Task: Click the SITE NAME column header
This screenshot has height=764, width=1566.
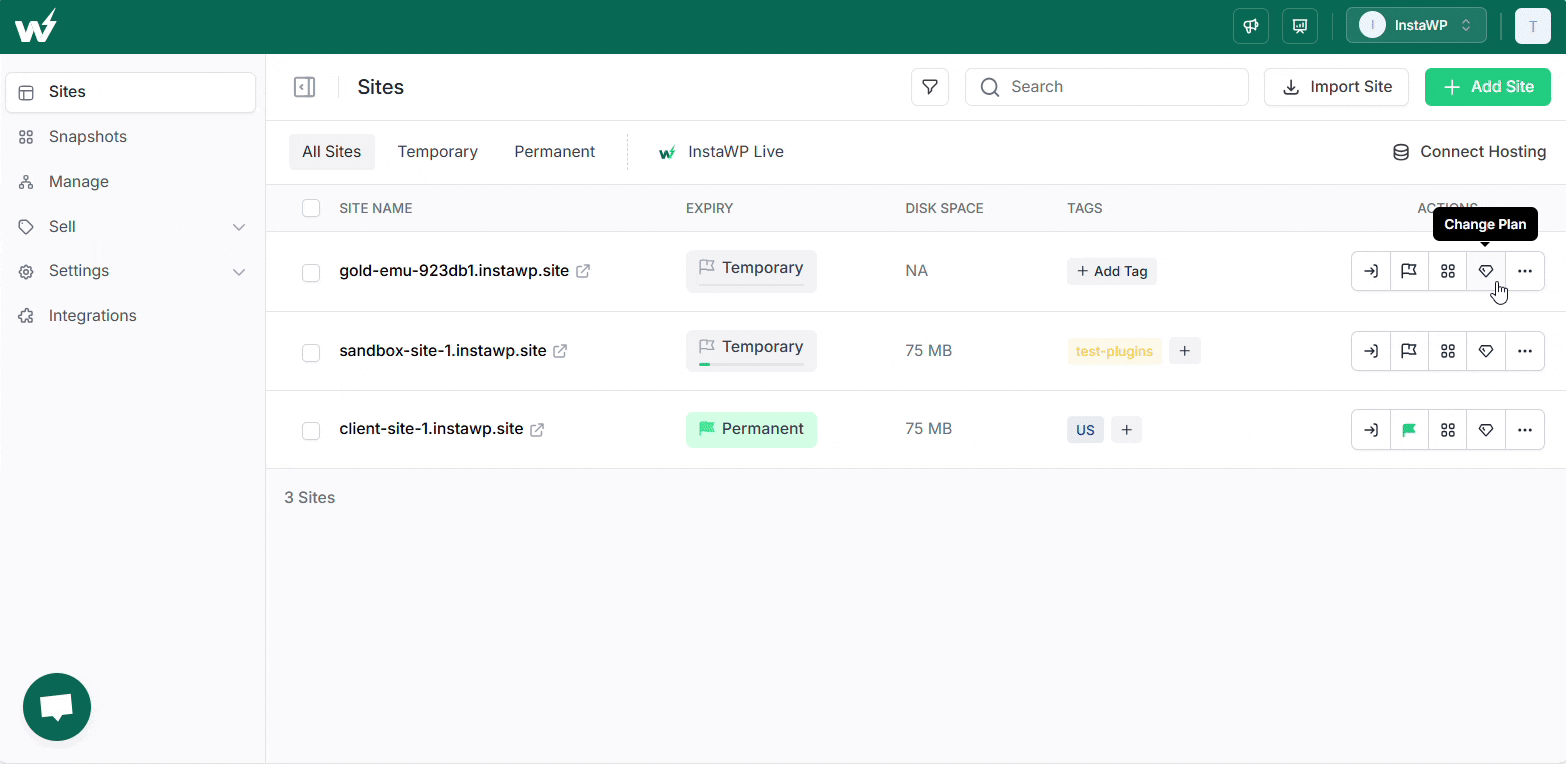Action: 376,209
